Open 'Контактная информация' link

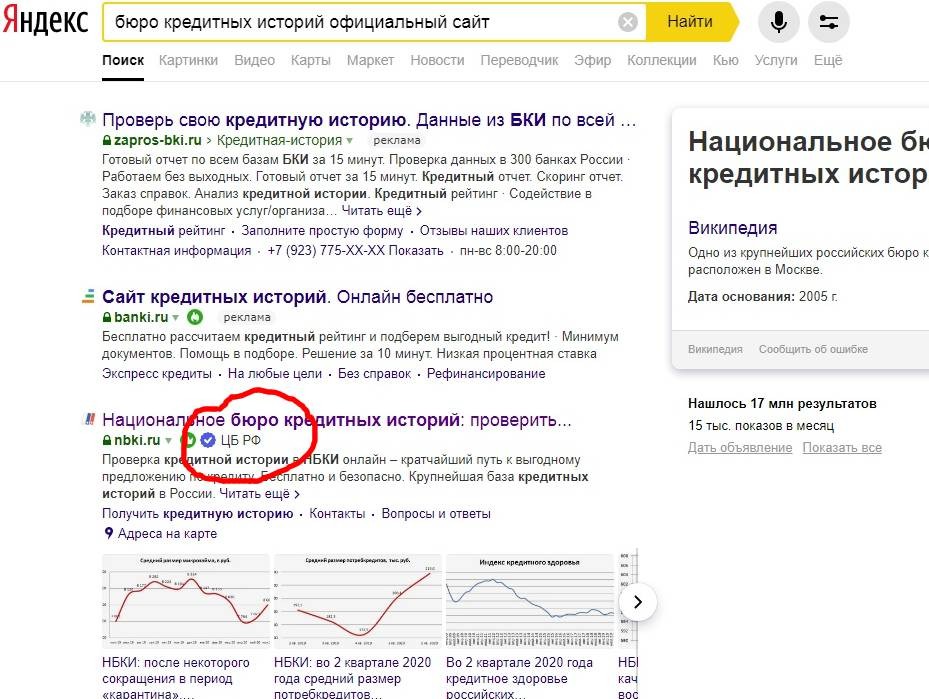point(177,251)
